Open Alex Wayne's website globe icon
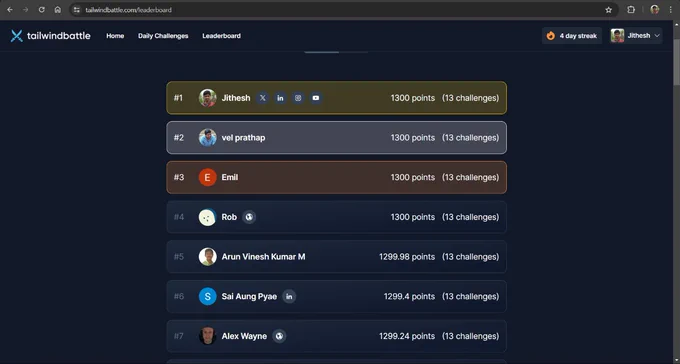The image size is (680, 364). (x=279, y=336)
